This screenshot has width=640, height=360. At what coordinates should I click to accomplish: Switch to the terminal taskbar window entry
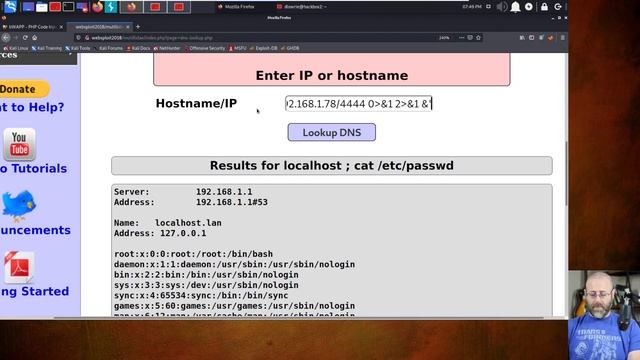(x=302, y=7)
